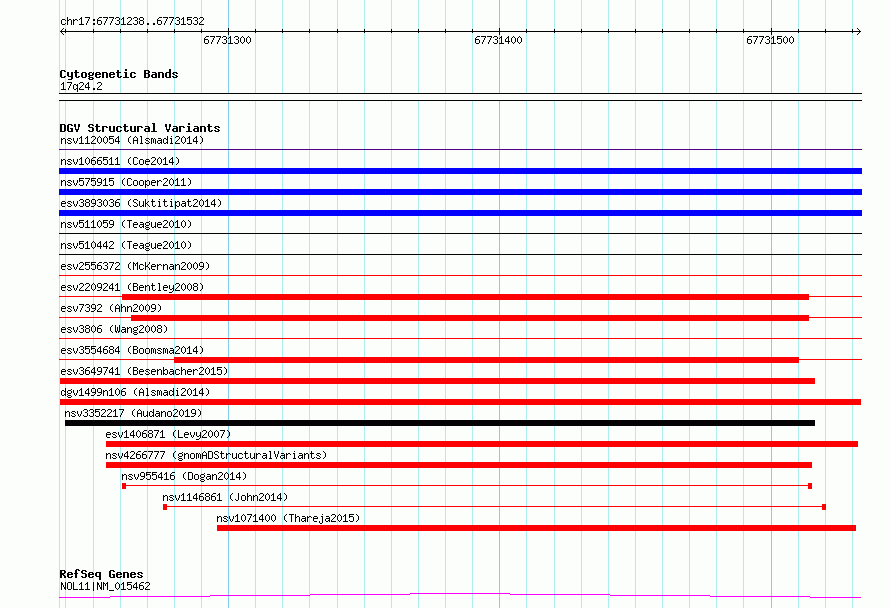Click the right arrow of the ruler
The width and height of the screenshot is (890, 608).
pos(858,31)
